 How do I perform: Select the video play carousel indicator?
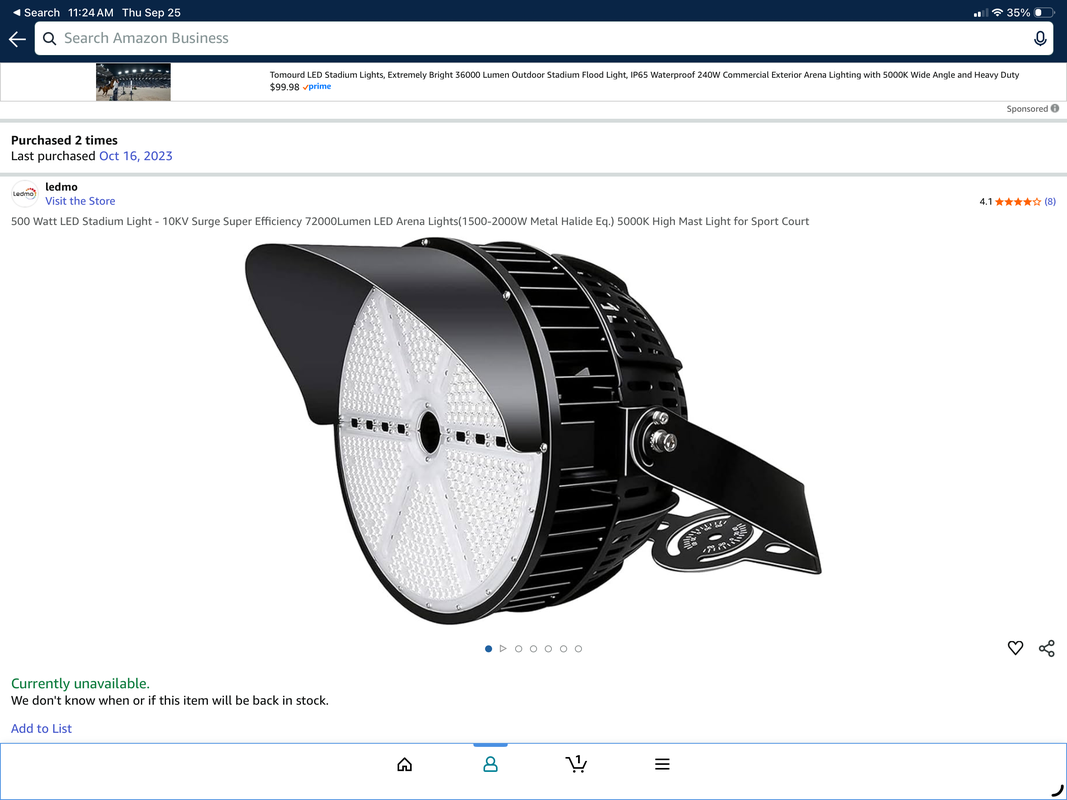503,649
